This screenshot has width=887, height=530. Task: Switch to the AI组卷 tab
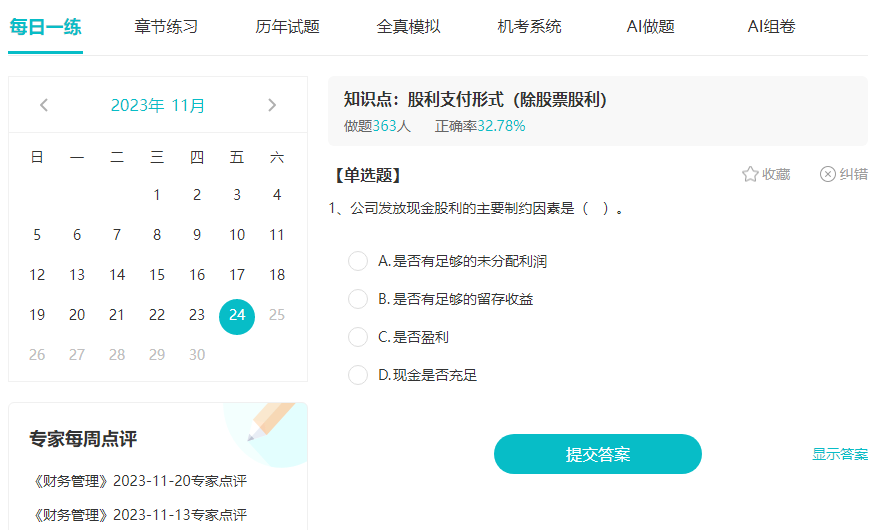(771, 27)
